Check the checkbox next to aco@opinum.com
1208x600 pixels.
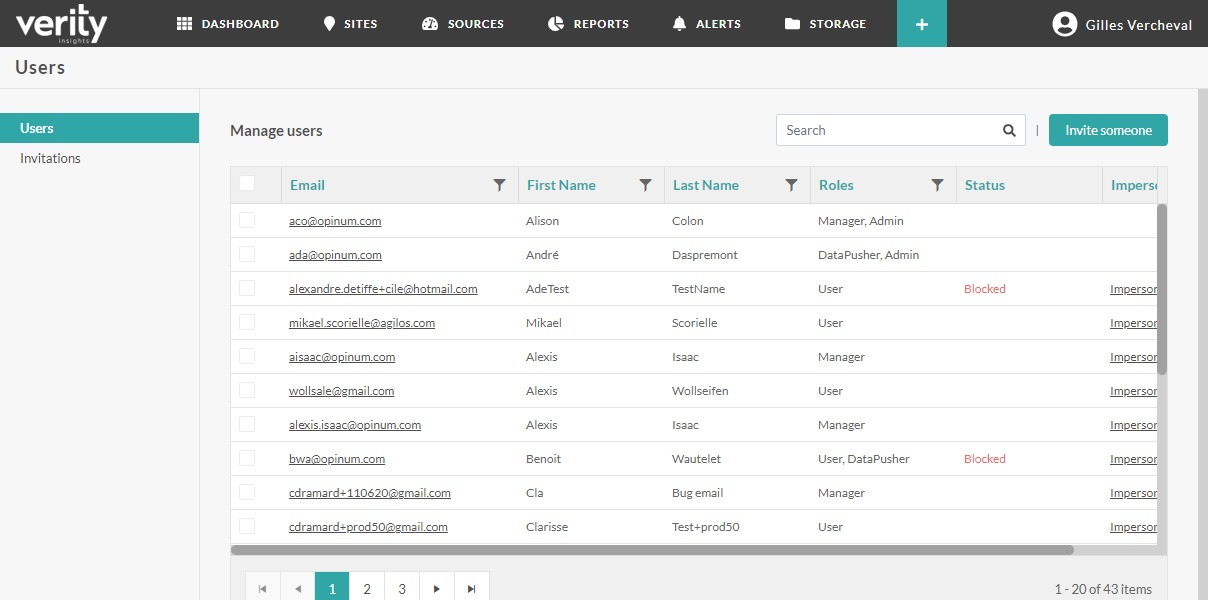click(x=245, y=220)
